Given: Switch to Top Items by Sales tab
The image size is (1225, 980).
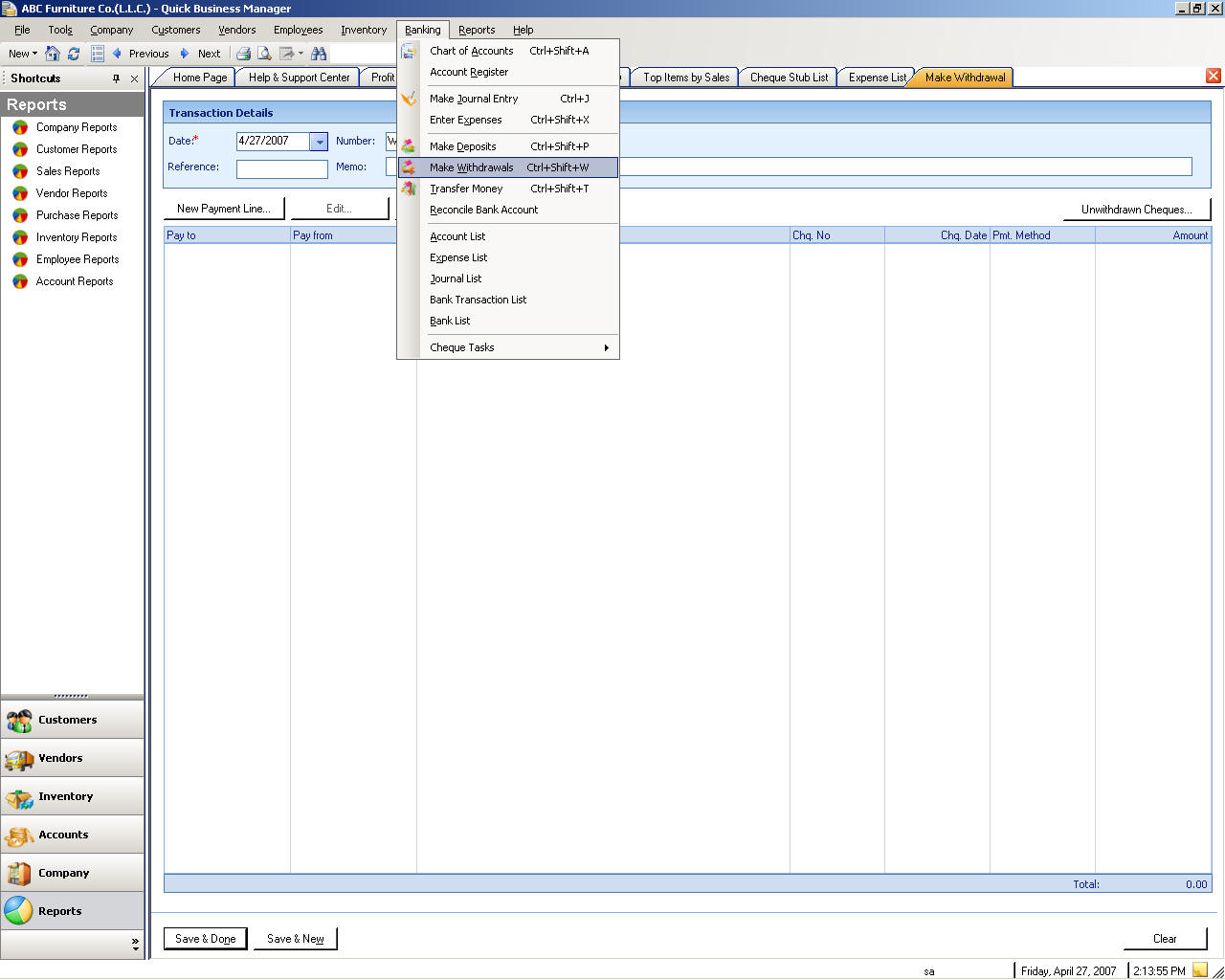Looking at the screenshot, I should pyautogui.click(x=686, y=78).
